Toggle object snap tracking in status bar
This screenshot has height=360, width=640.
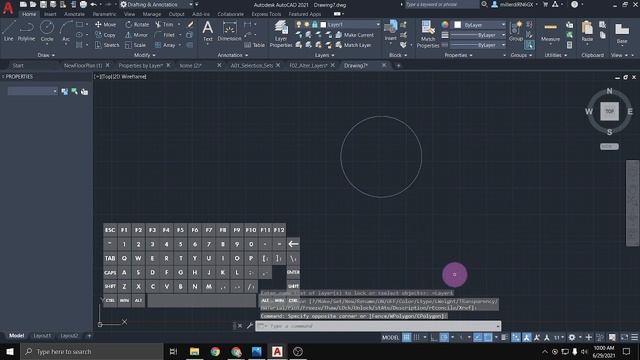[x=478, y=337]
